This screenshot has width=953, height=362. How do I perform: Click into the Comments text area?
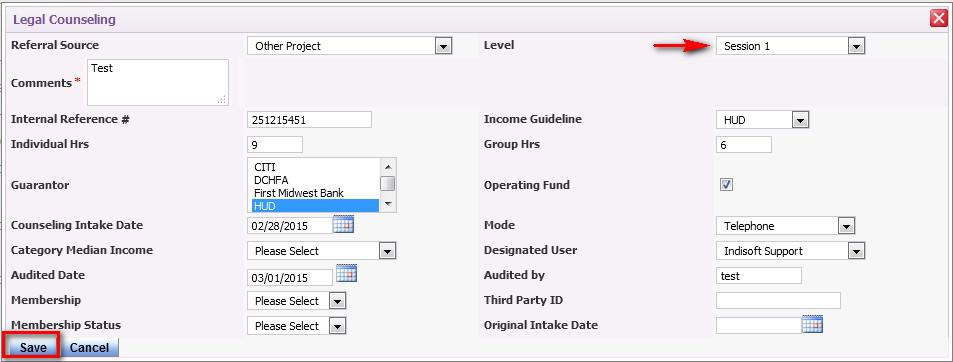(x=158, y=83)
